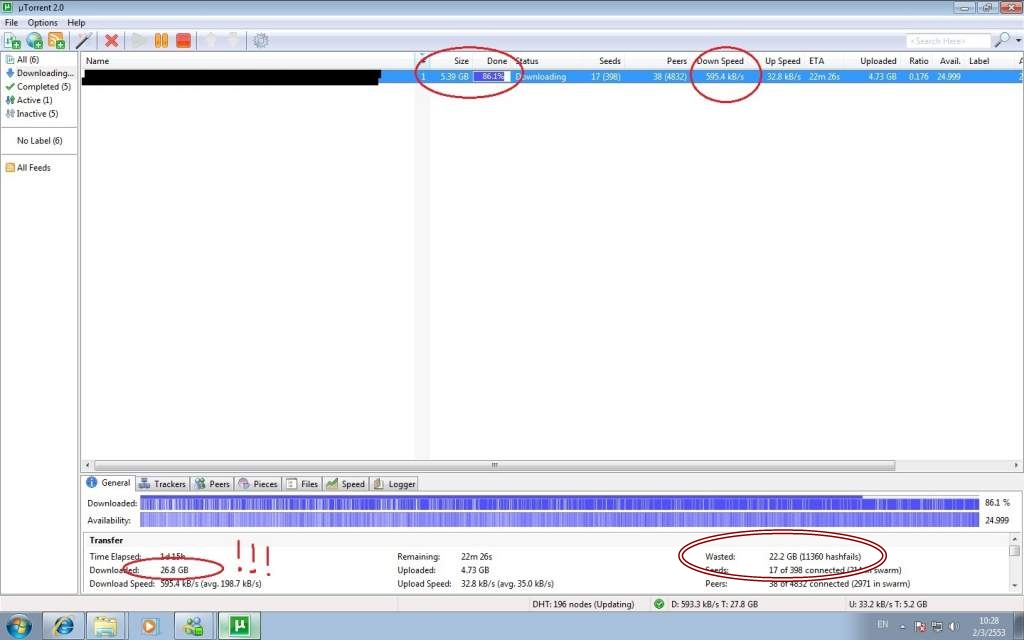Select No Label (6) in the sidebar
Screen dimensions: 1024x640
point(39,140)
